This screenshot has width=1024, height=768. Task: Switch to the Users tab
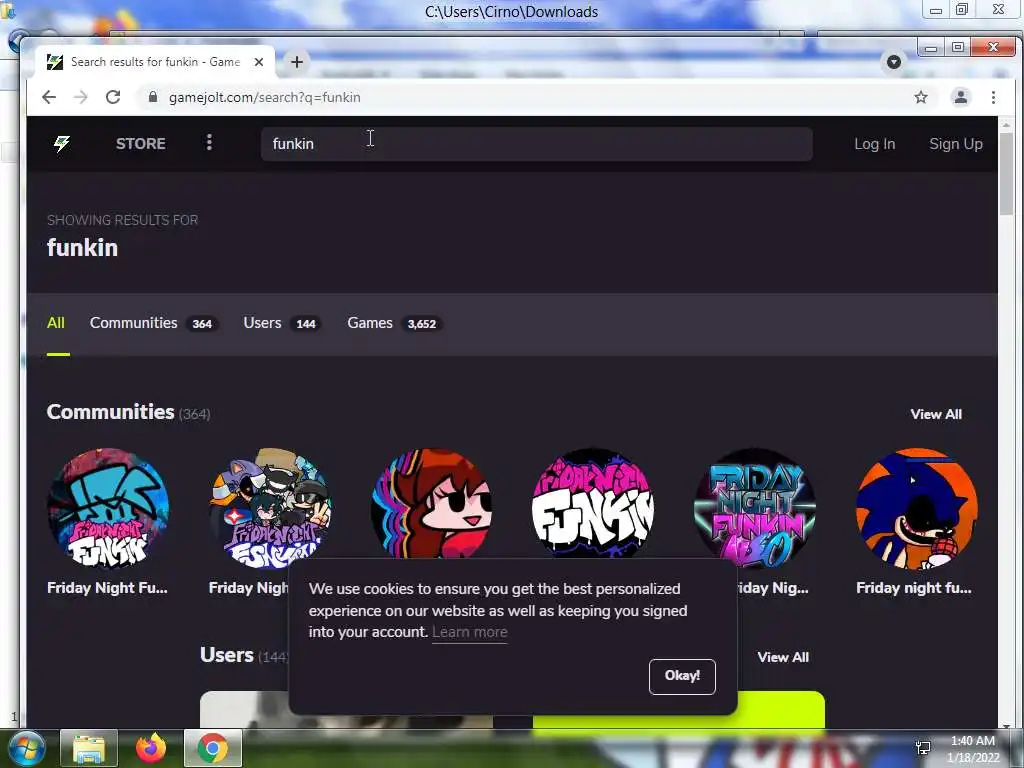pyautogui.click(x=282, y=323)
